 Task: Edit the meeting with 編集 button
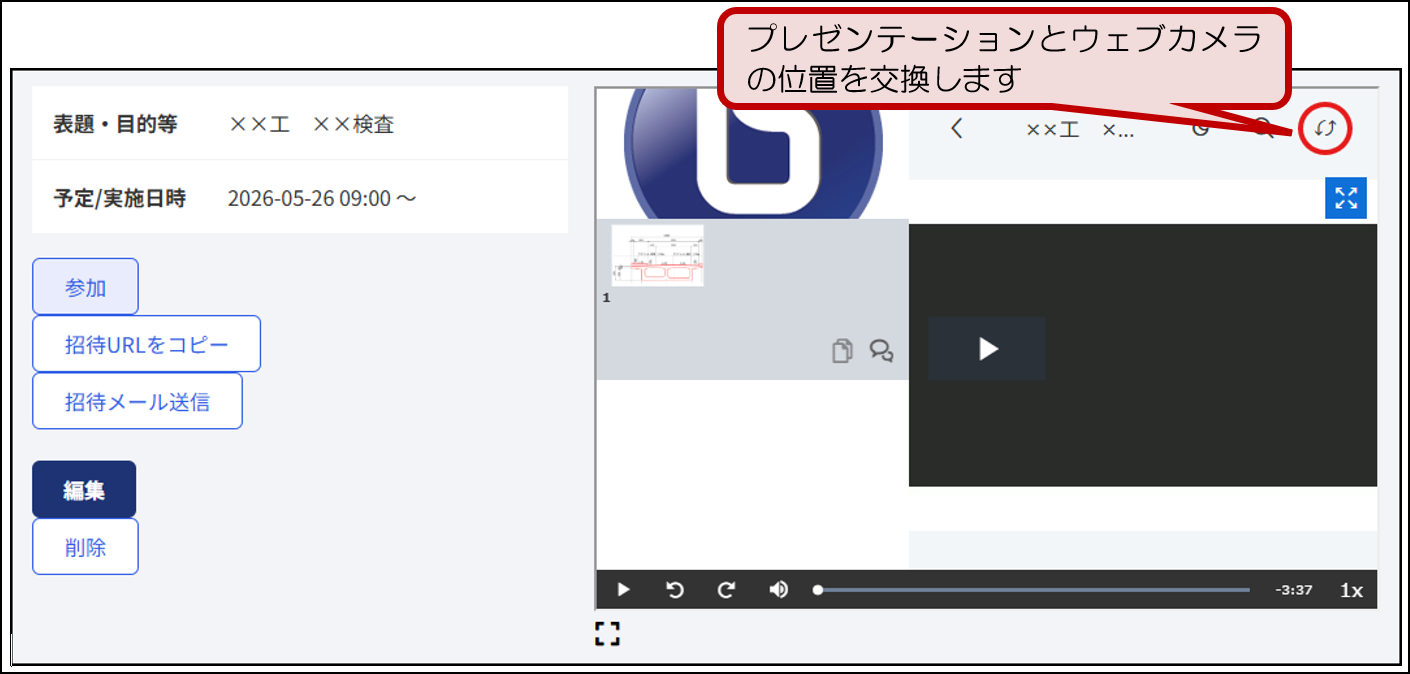[x=84, y=489]
